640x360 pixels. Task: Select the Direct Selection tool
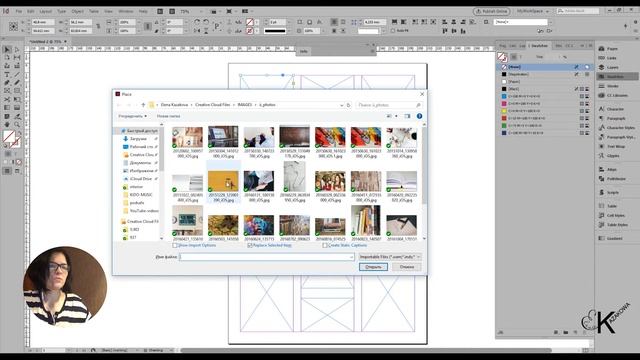(x=17, y=49)
